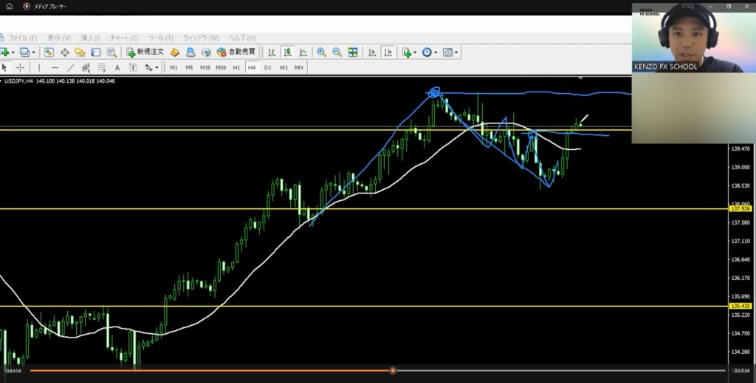This screenshot has height=383, width=756.
Task: Expand the periodicity clock dropdown
Action: [435, 53]
